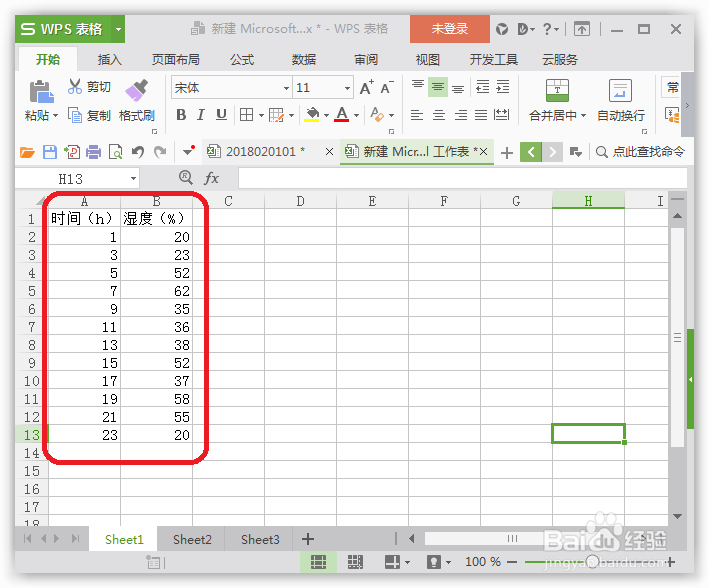Zoom in with plus button
The height and width of the screenshot is (588, 709).
pyautogui.click(x=671, y=562)
